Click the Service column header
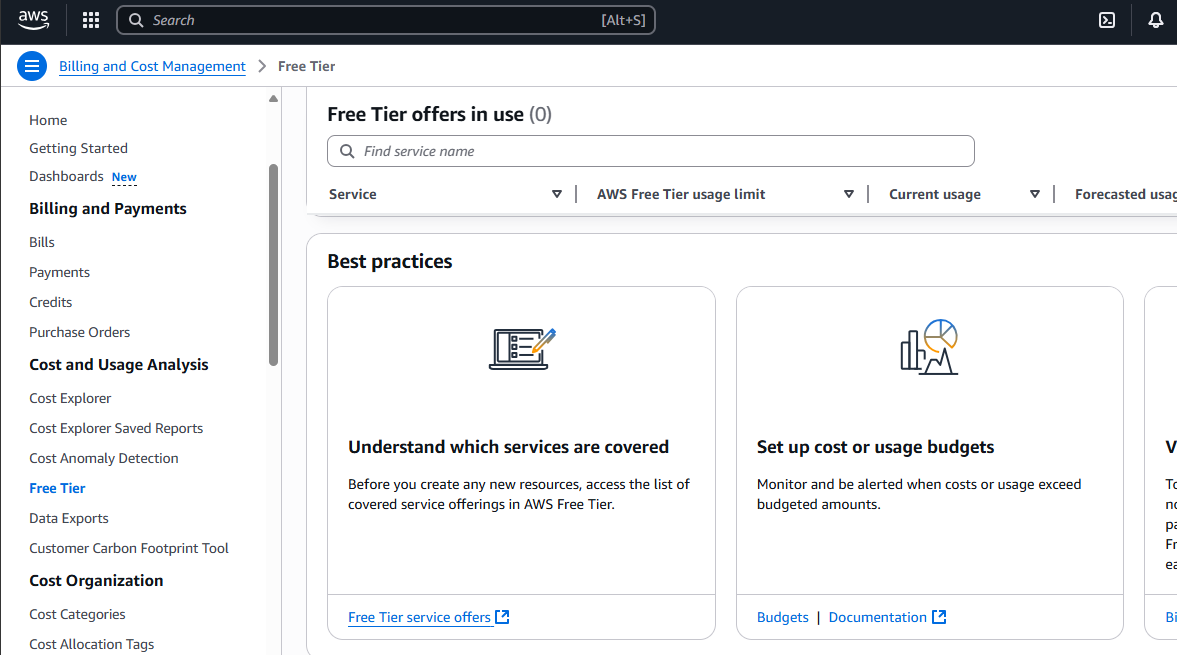The height and width of the screenshot is (655, 1177). coord(353,194)
